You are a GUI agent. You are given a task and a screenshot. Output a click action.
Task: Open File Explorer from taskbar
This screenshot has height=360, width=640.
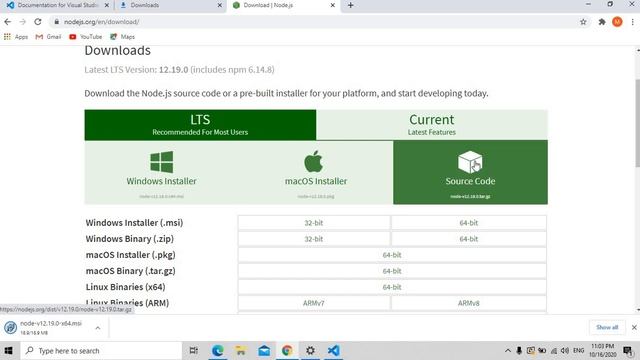click(x=241, y=351)
